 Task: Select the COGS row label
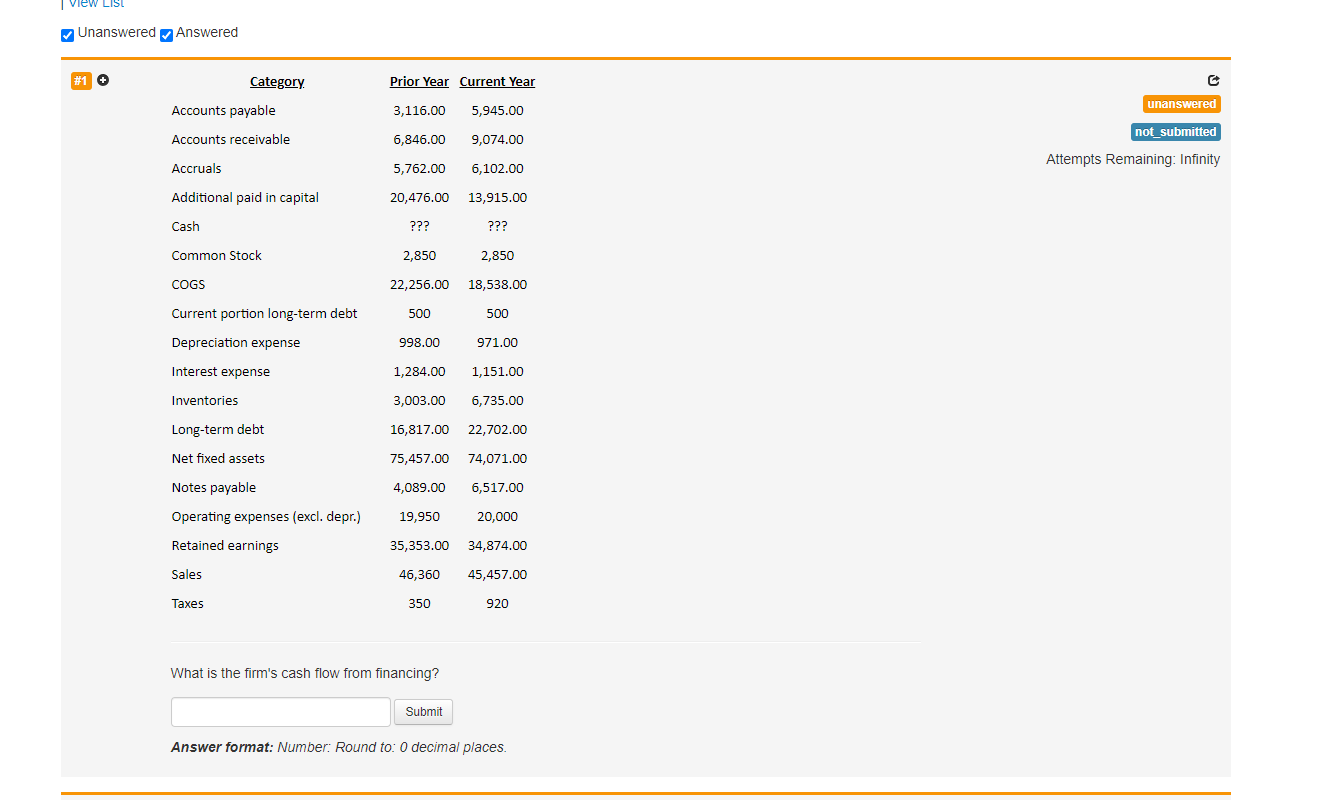[x=189, y=285]
